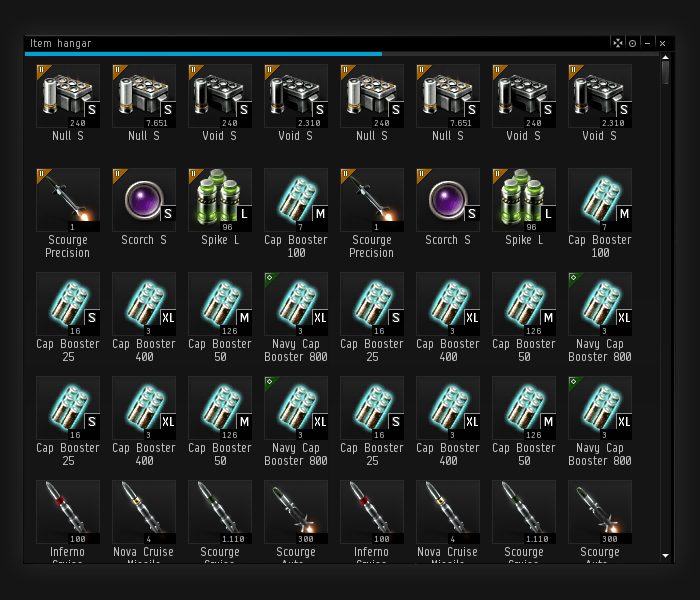Select the rightmost Null S stack of 240
The width and height of the screenshot is (700, 600).
pyautogui.click(x=372, y=96)
